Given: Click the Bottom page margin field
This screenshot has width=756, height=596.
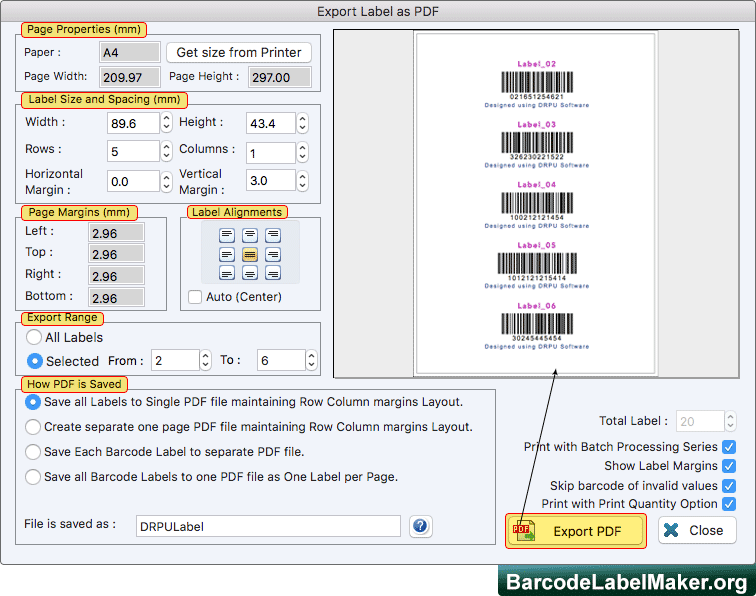Looking at the screenshot, I should point(116,298).
